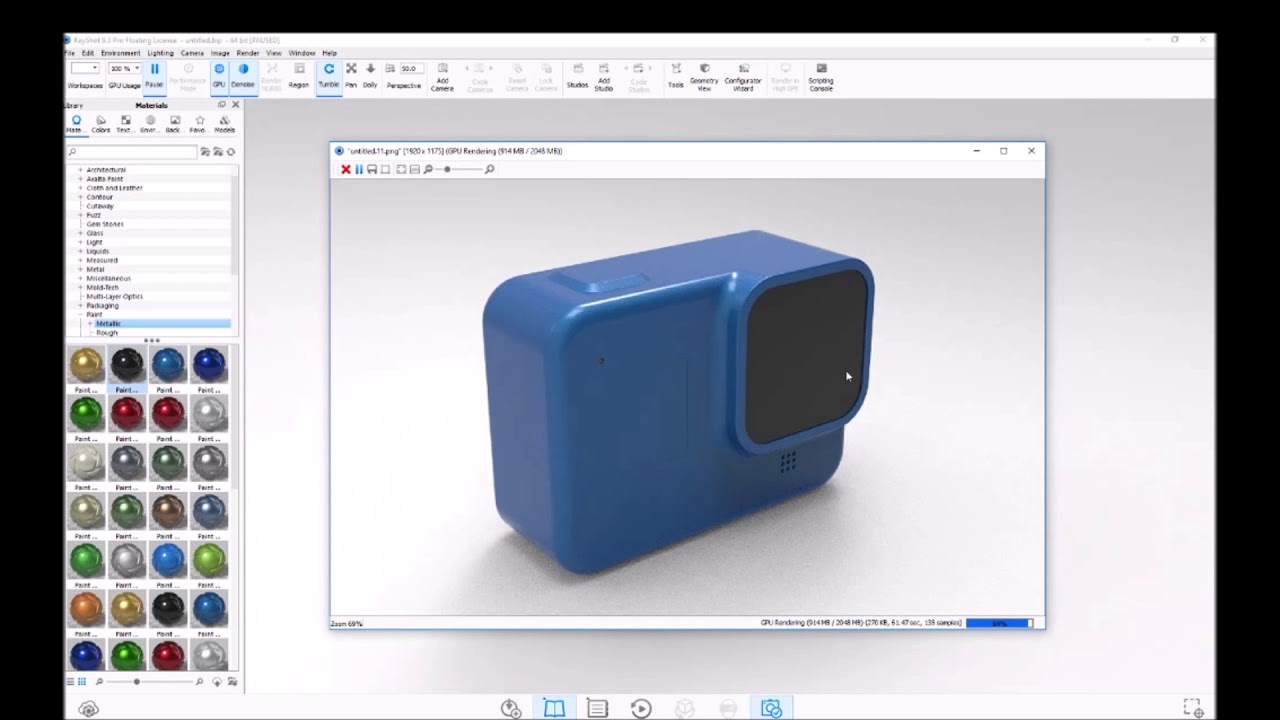Switch material thumbnails to list view

click(x=70, y=682)
